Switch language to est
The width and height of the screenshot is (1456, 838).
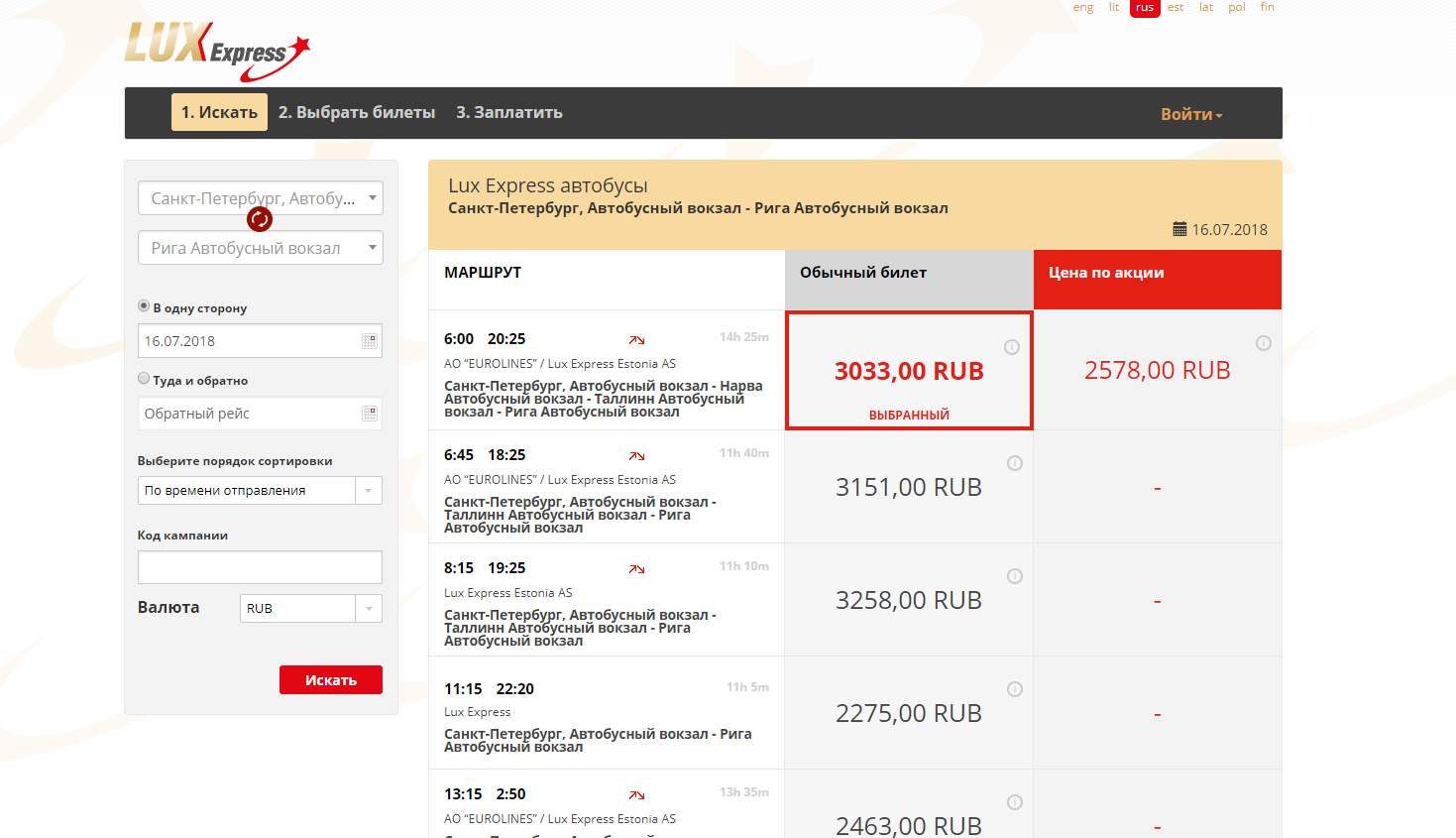1176,7
